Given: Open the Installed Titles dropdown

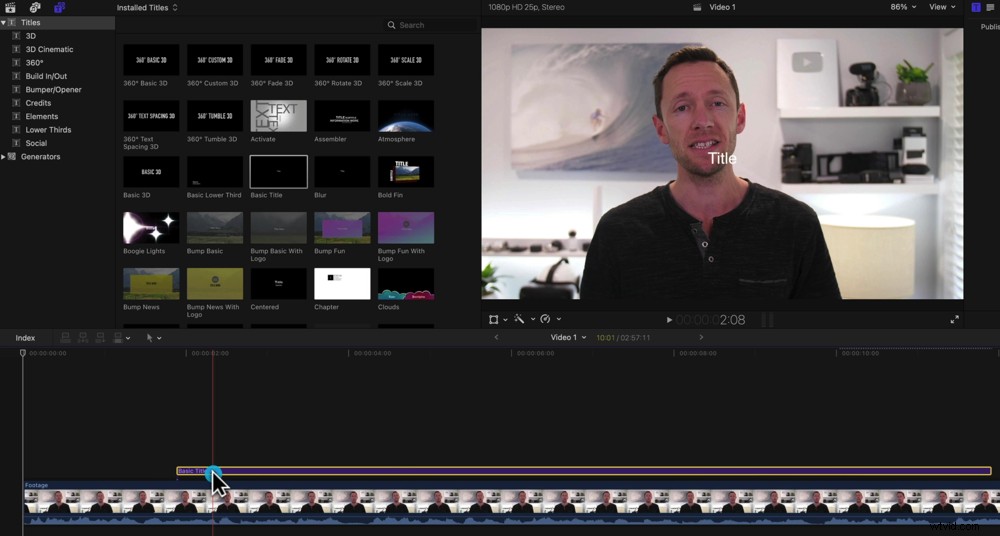Looking at the screenshot, I should coord(147,8).
